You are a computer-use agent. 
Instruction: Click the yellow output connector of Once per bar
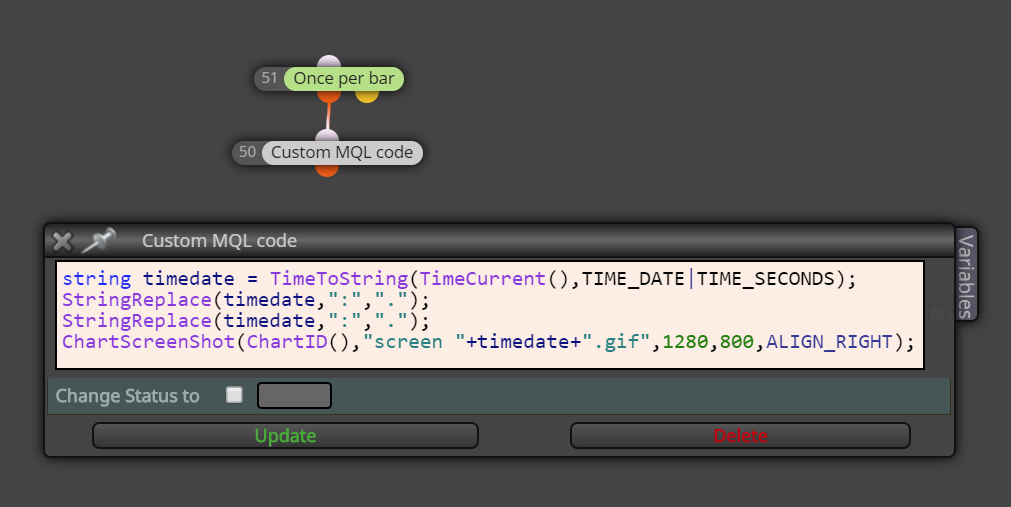[367, 97]
